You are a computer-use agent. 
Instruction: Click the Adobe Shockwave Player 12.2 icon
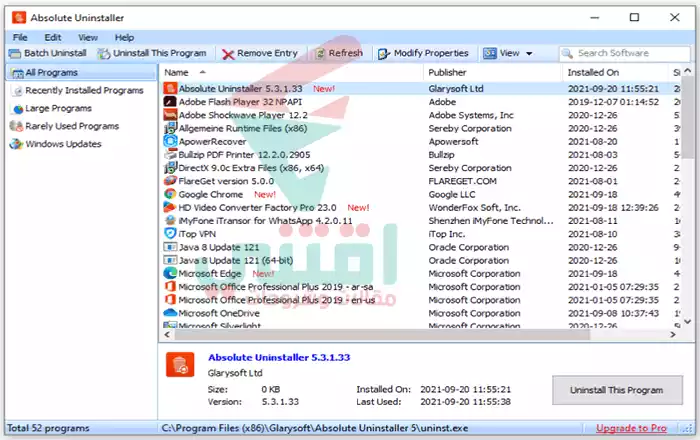pyautogui.click(x=170, y=115)
